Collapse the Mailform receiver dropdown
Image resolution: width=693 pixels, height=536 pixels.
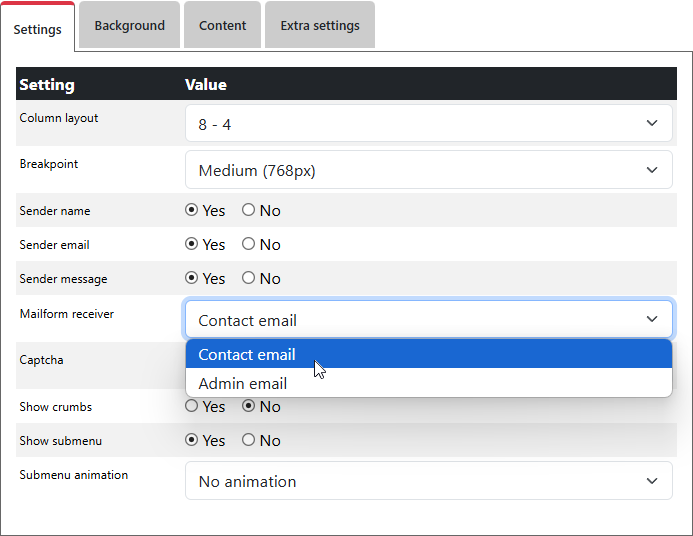[x=428, y=320]
